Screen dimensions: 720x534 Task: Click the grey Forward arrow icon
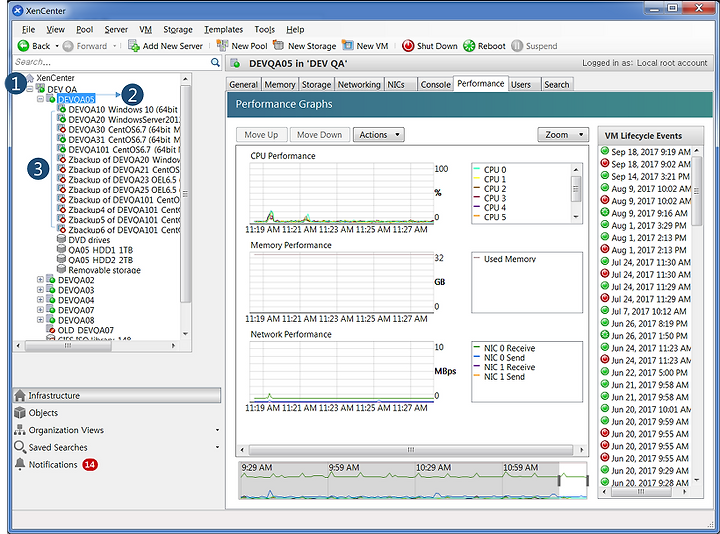click(68, 46)
